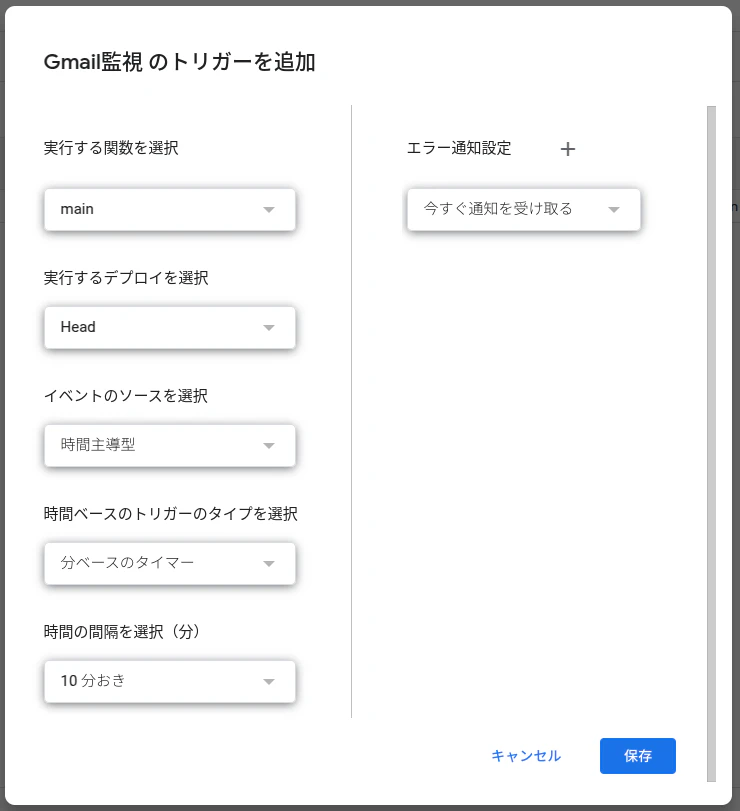Open the 時間主導型 event source dropdown
The height and width of the screenshot is (811, 740).
pyautogui.click(x=170, y=445)
